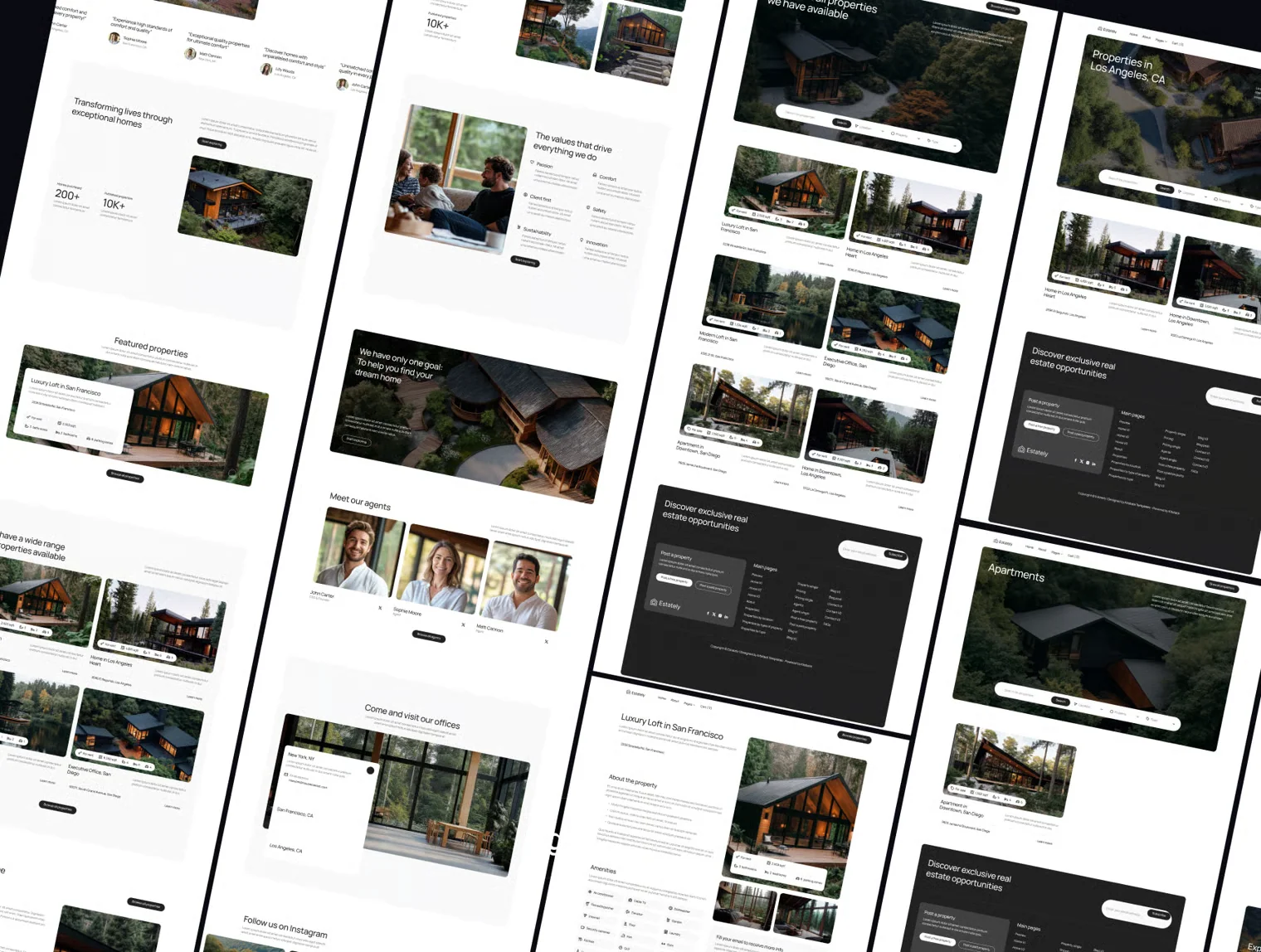
Task: Click the dark button right of Apartments heading
Action: click(1221, 585)
